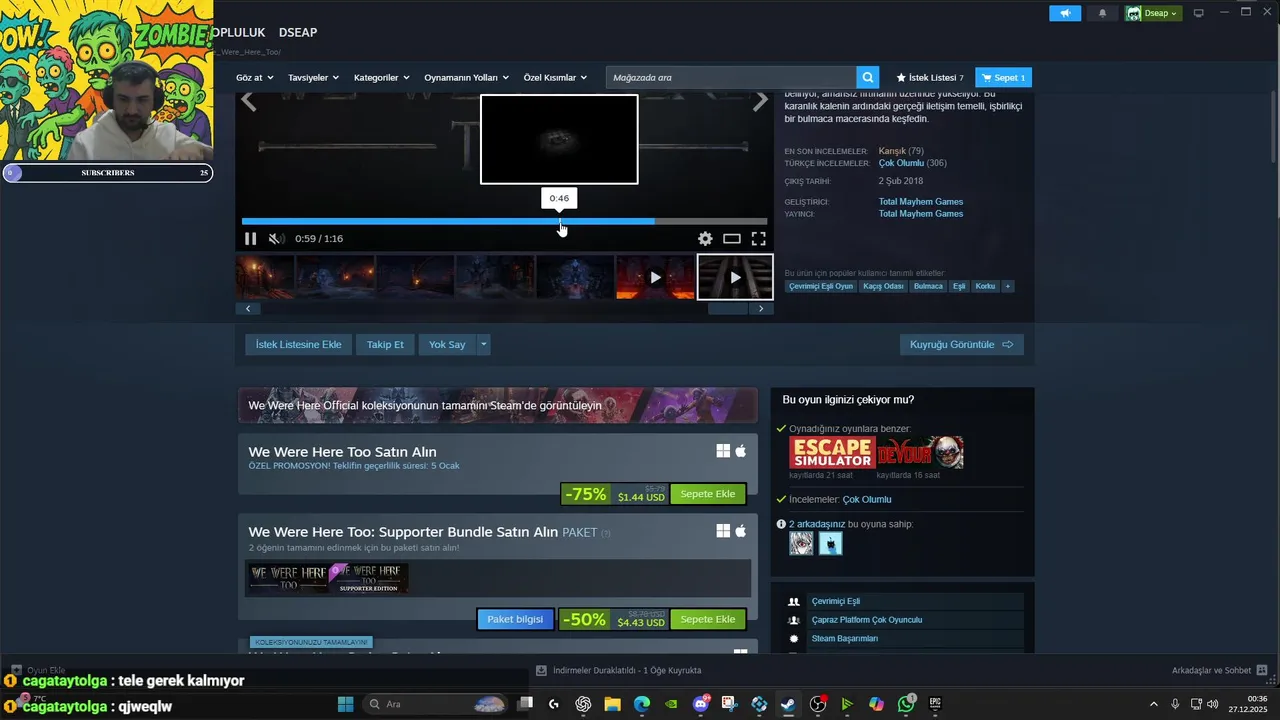The image size is (1280, 720).
Task: Expand the Tavsiyeler menu
Action: pos(313,77)
